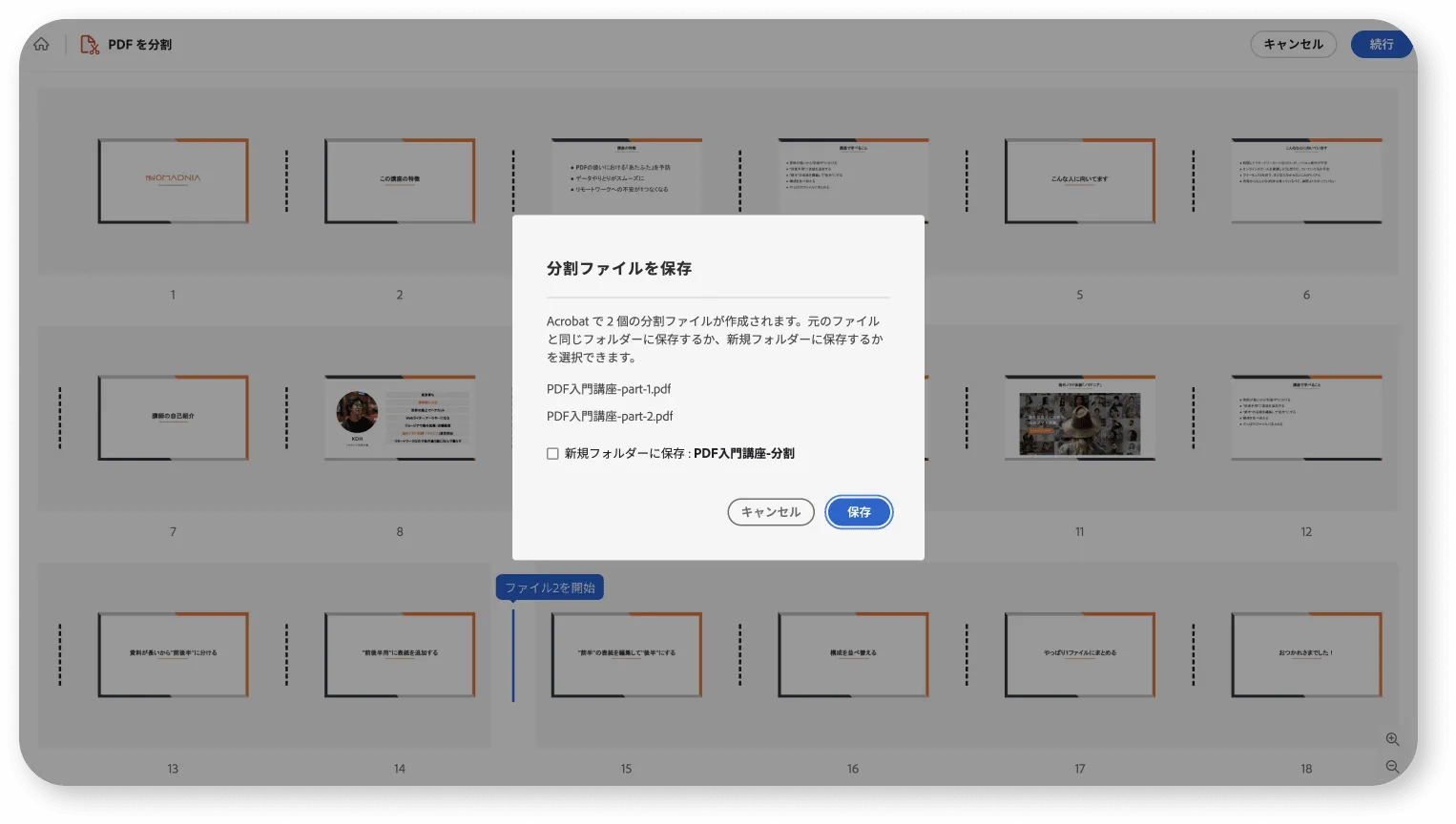Click the dashed divider between pages 17 and 18
This screenshot has width=1456, height=824.
click(x=1193, y=654)
